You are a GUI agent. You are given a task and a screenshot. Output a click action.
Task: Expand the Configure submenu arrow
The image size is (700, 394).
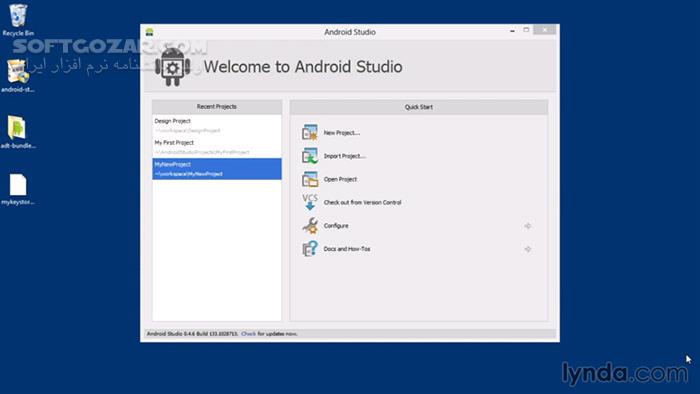click(528, 226)
